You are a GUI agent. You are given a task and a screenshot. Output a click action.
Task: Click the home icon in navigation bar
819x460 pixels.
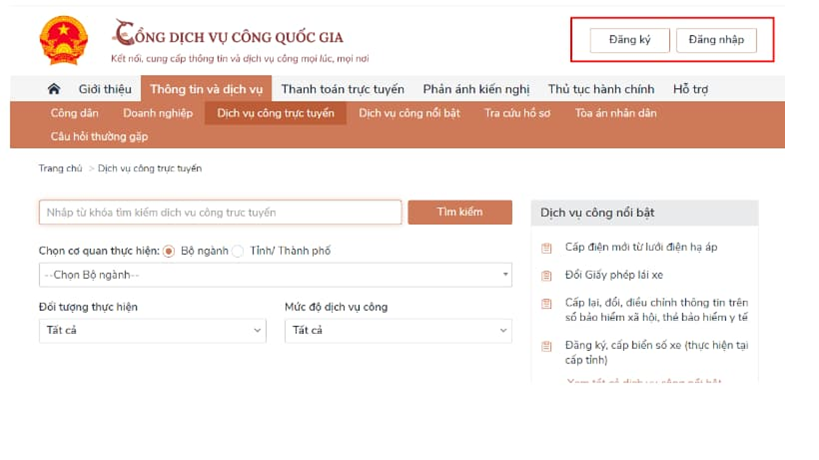pos(53,89)
